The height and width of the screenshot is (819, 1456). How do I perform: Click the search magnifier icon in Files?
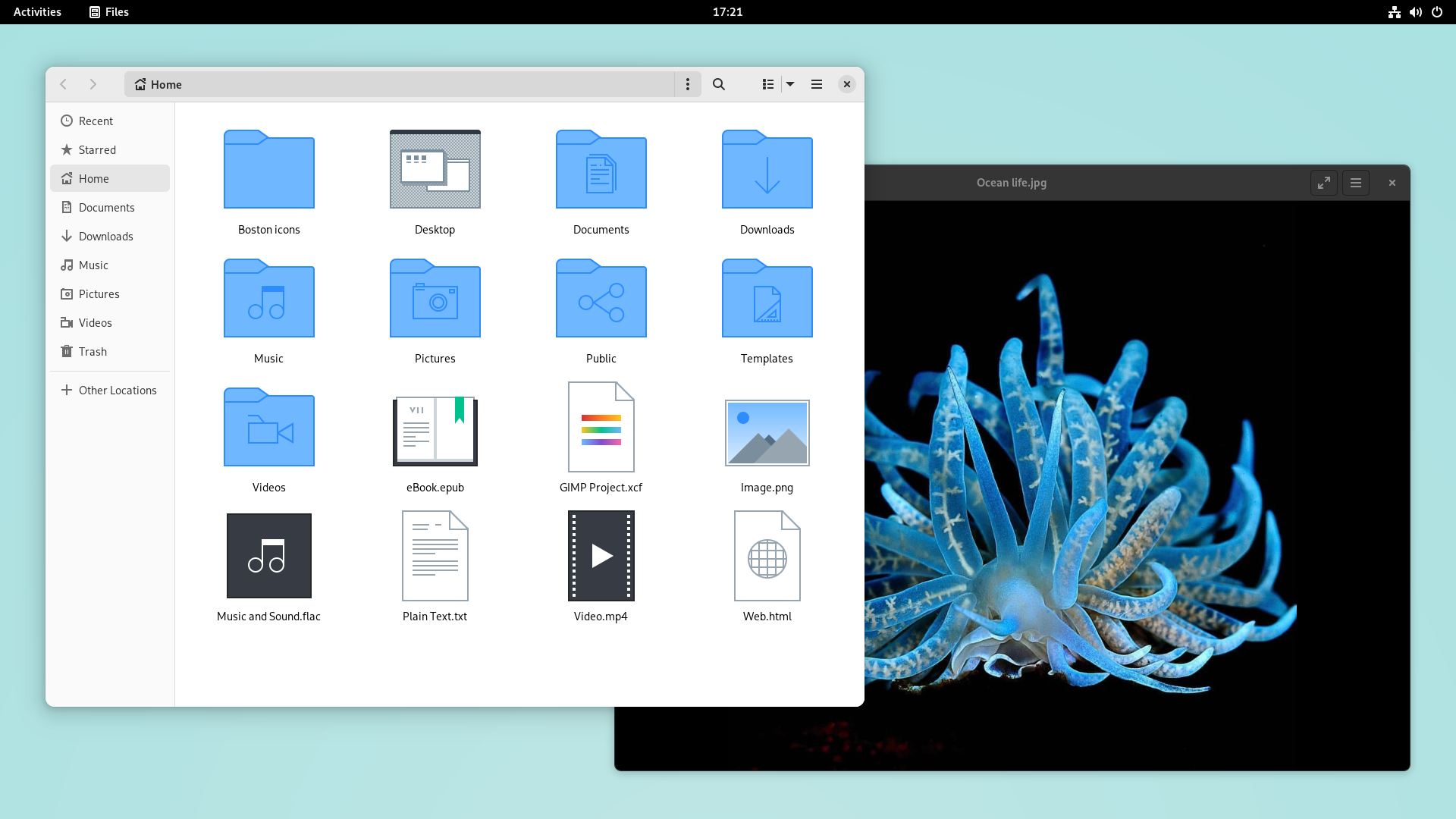719,84
